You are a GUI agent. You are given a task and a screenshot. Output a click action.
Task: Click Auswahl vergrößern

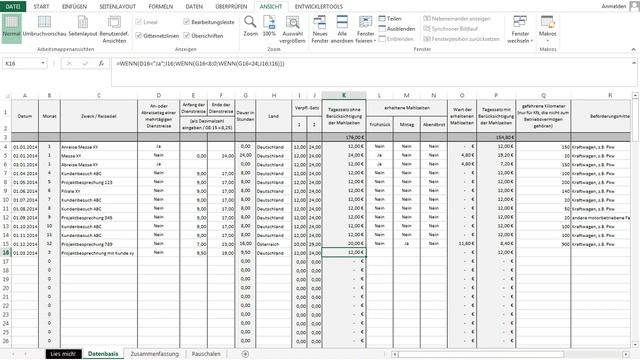pos(292,29)
